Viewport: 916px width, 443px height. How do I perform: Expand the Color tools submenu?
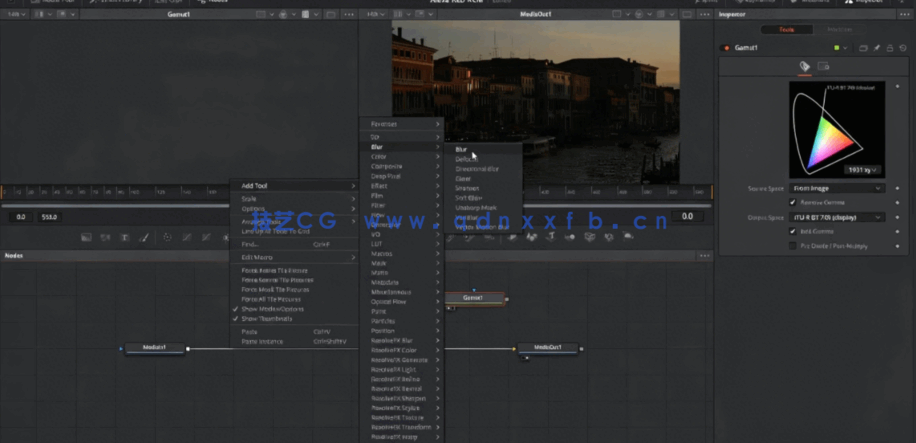click(x=402, y=157)
